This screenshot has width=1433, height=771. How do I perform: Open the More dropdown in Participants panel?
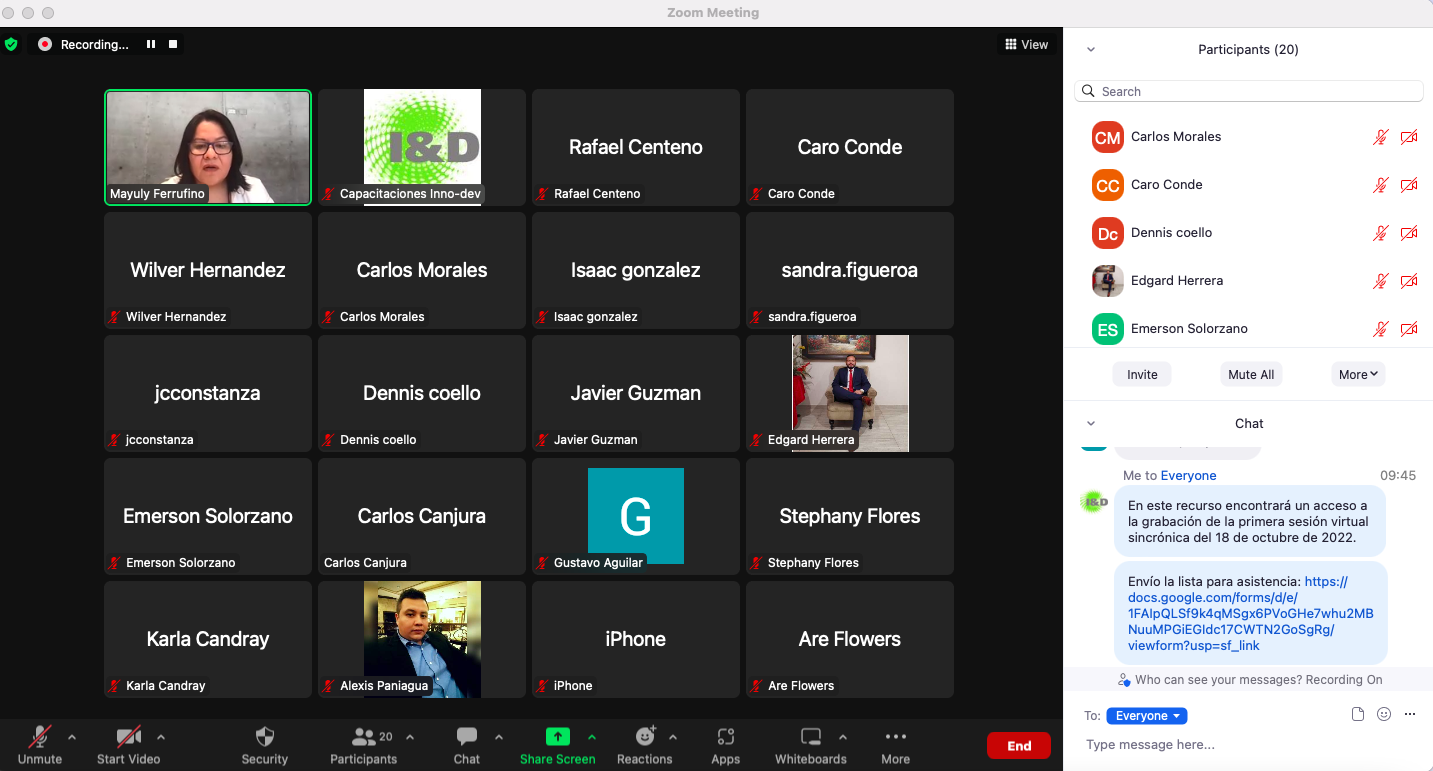click(x=1358, y=374)
